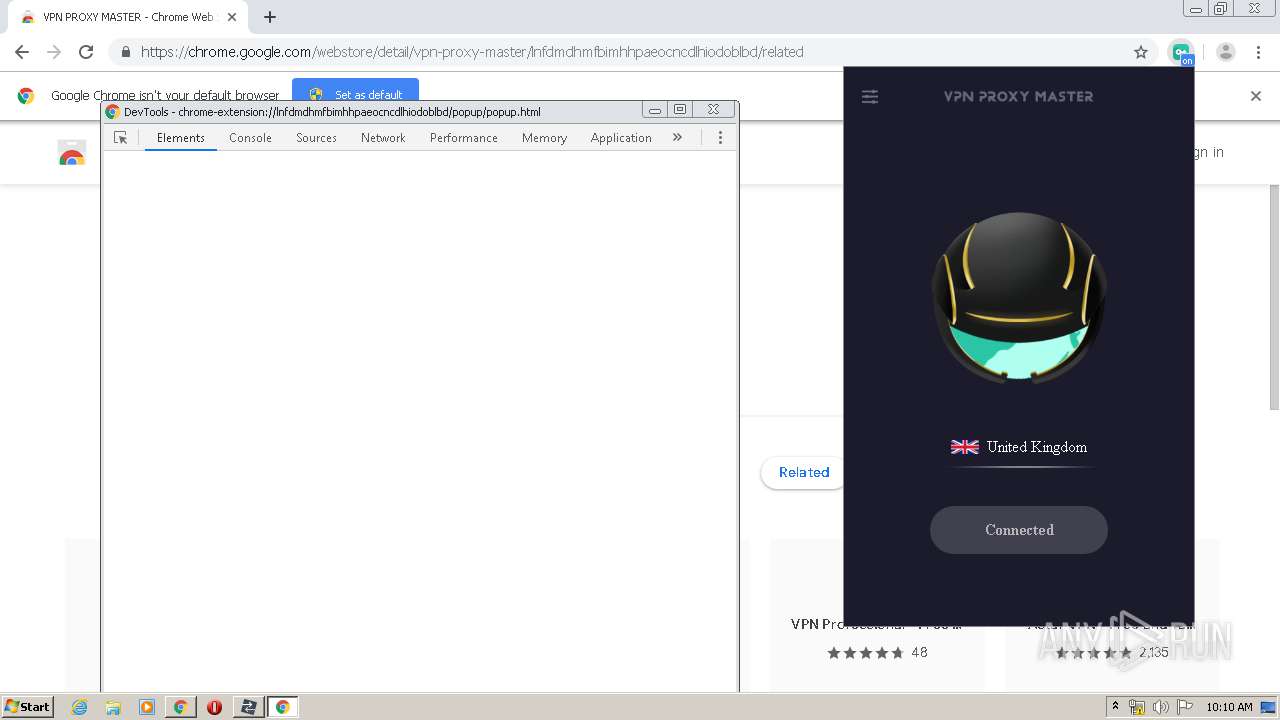
Task: Bookmark this page with the star icon
Action: (x=1141, y=52)
